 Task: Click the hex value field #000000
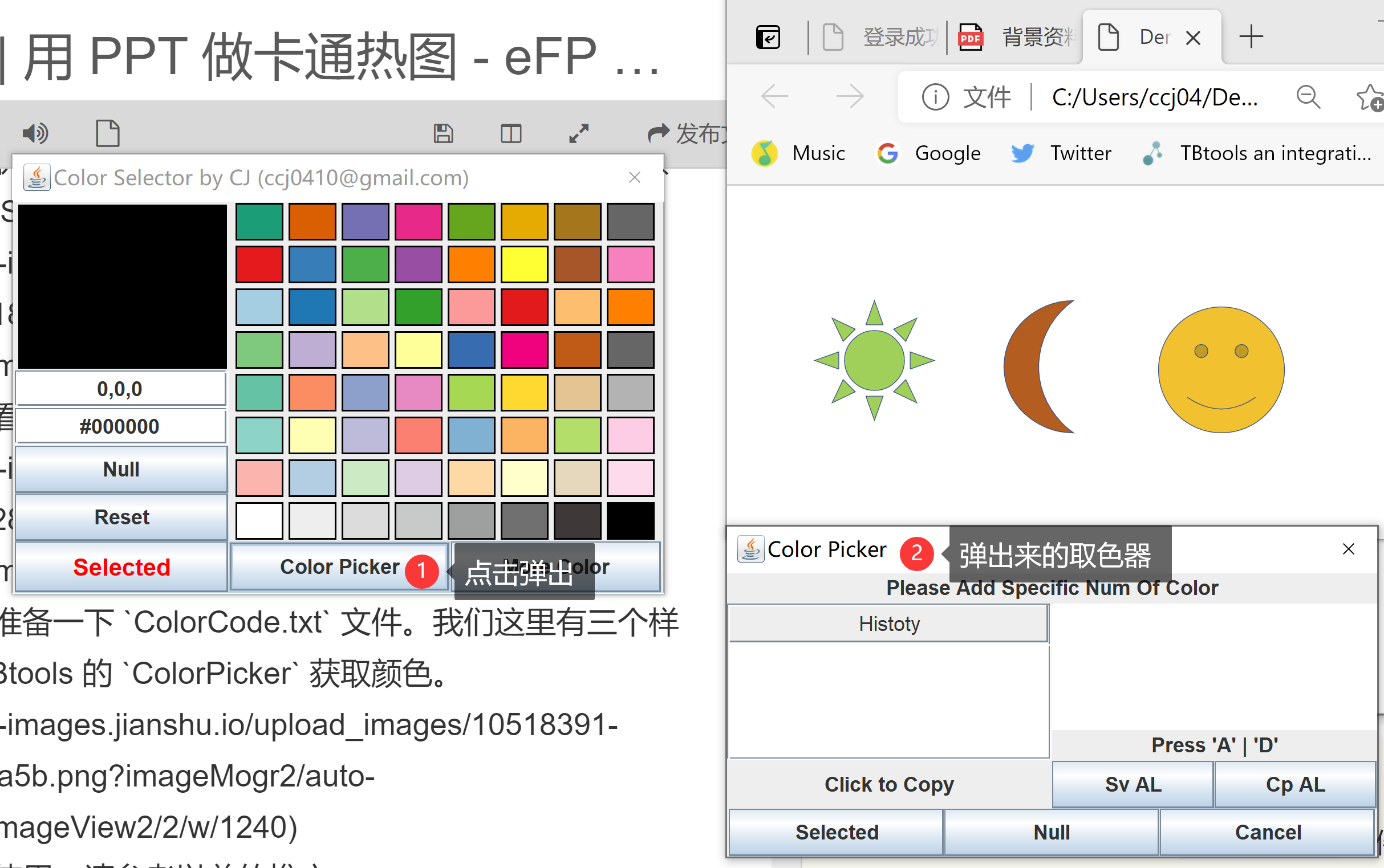click(120, 426)
